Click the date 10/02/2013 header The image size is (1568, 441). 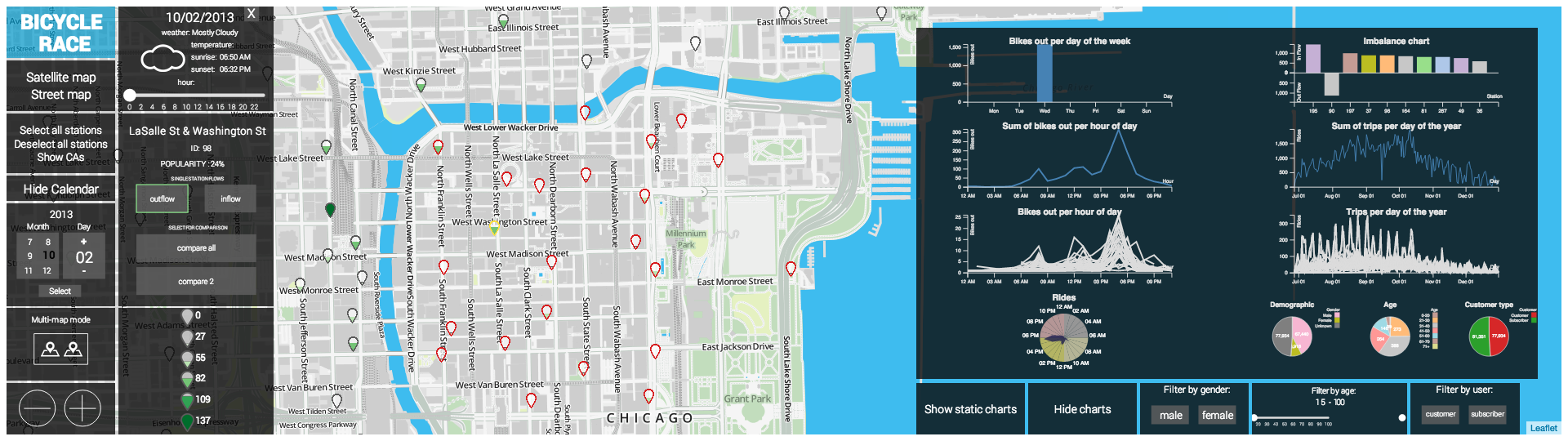tap(199, 17)
